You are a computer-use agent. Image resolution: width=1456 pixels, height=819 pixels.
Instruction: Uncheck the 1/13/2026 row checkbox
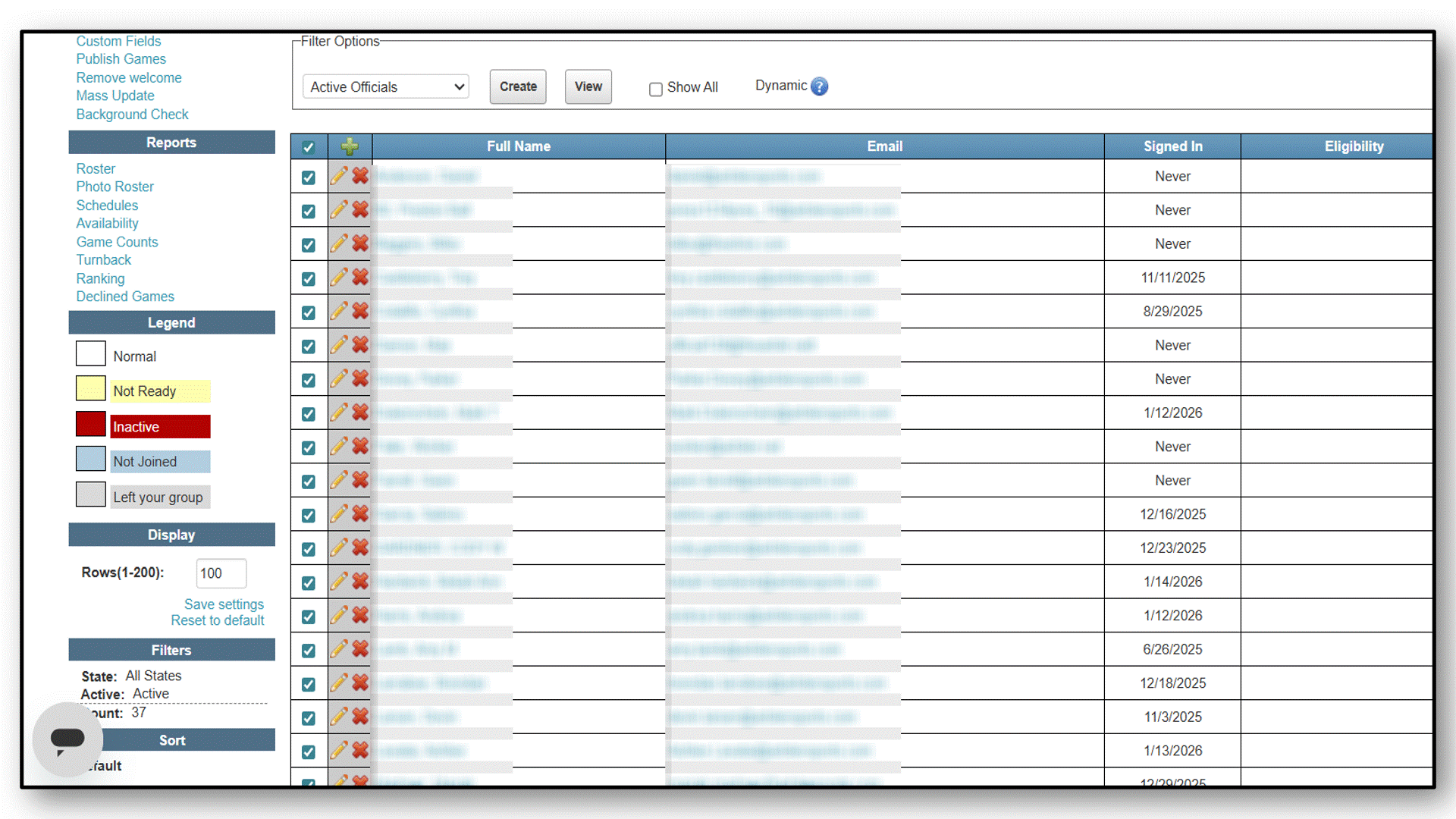click(309, 752)
